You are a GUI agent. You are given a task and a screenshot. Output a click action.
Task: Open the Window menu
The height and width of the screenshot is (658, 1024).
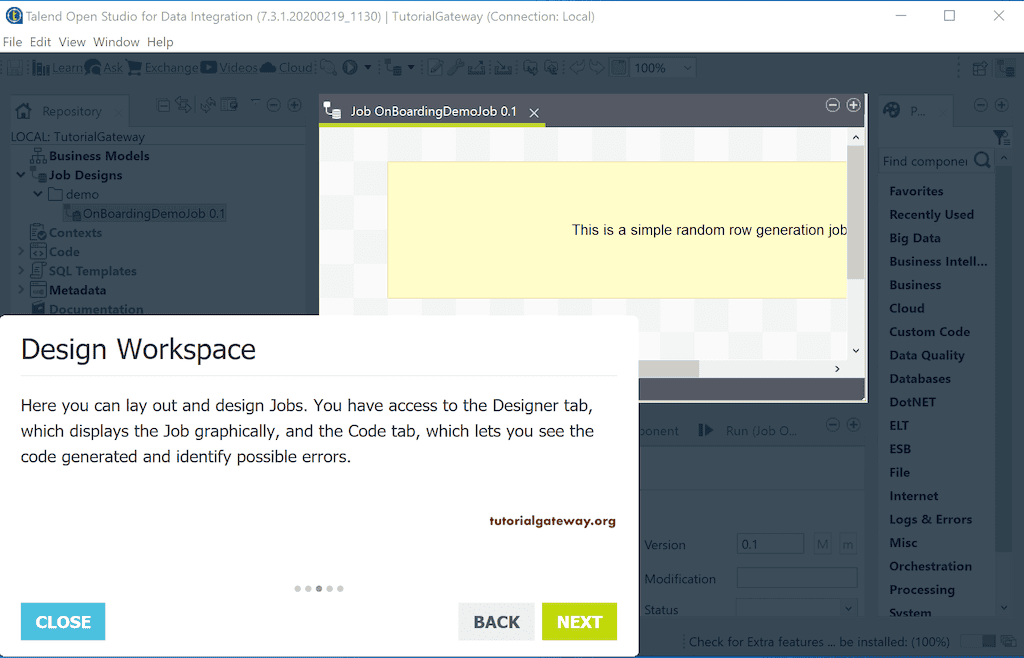click(116, 42)
